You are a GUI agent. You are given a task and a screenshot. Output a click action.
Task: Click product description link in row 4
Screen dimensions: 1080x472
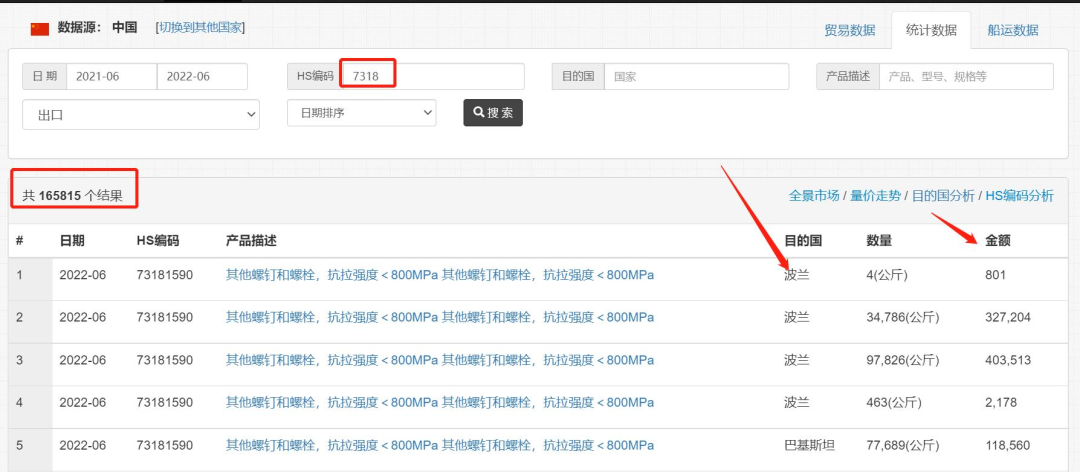440,402
